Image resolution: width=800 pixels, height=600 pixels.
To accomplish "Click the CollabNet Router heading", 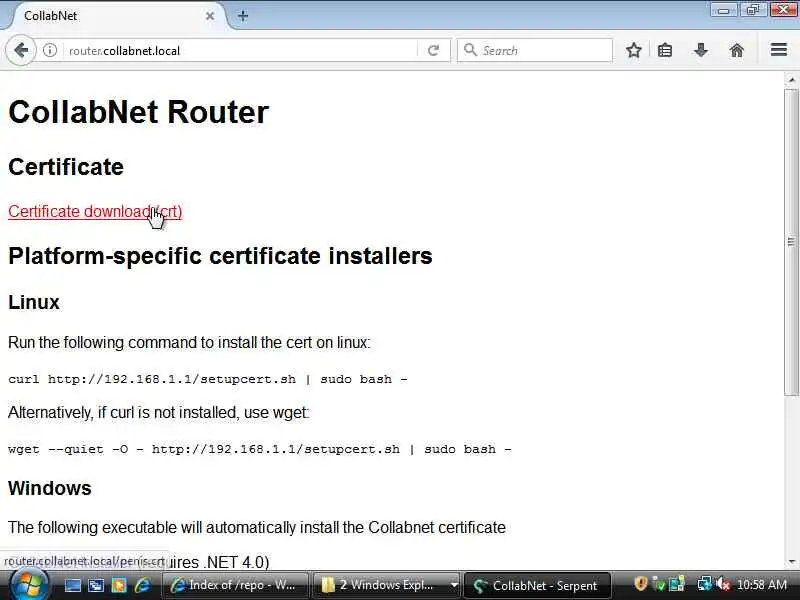I will pyautogui.click(x=138, y=112).
